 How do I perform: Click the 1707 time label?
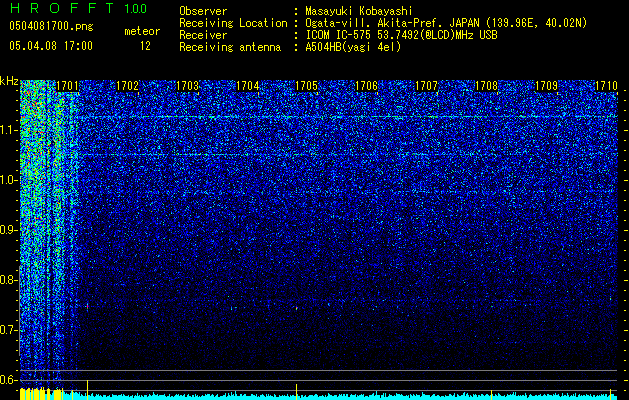pos(426,86)
